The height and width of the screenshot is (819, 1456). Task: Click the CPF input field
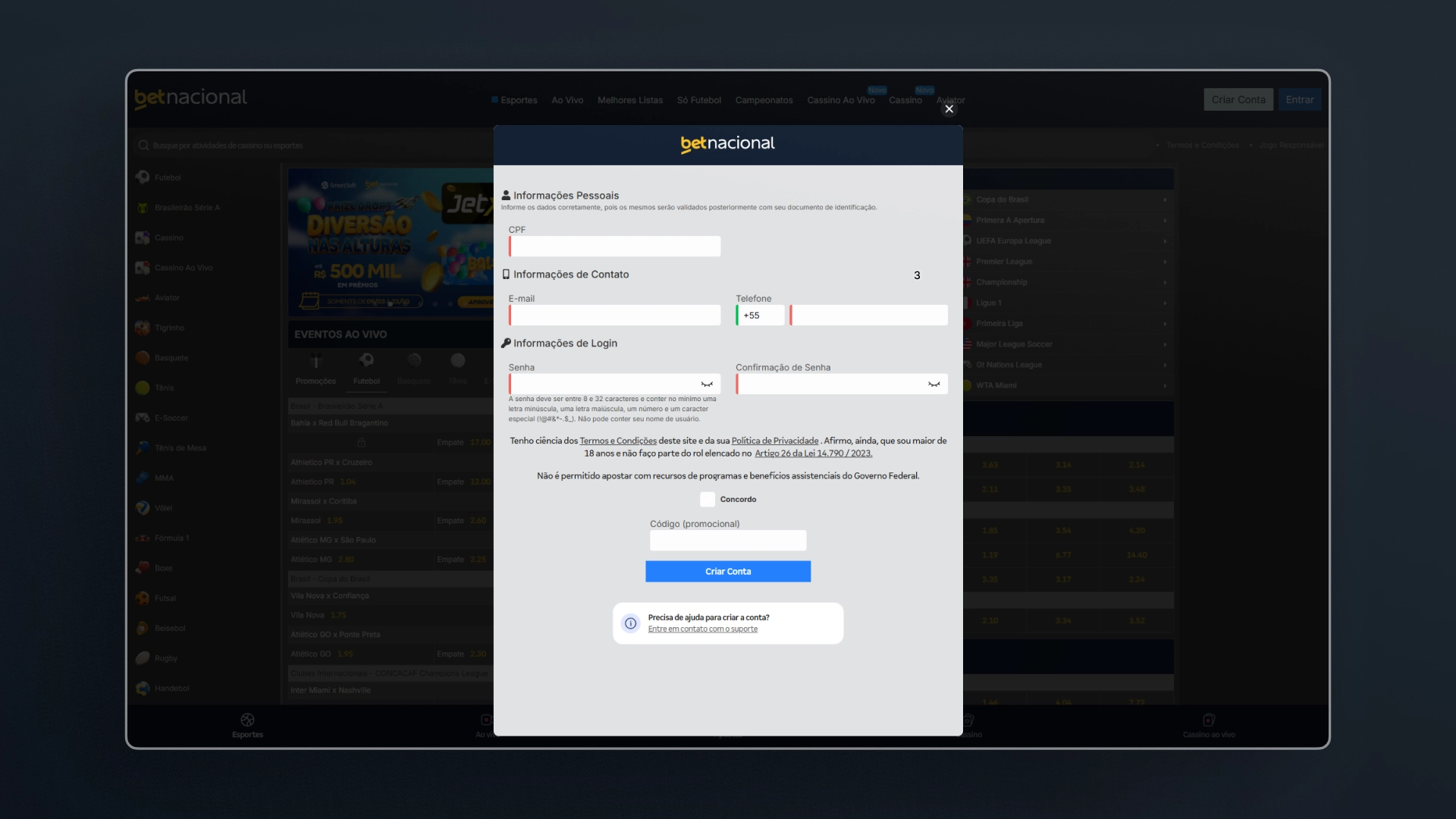[x=614, y=246]
